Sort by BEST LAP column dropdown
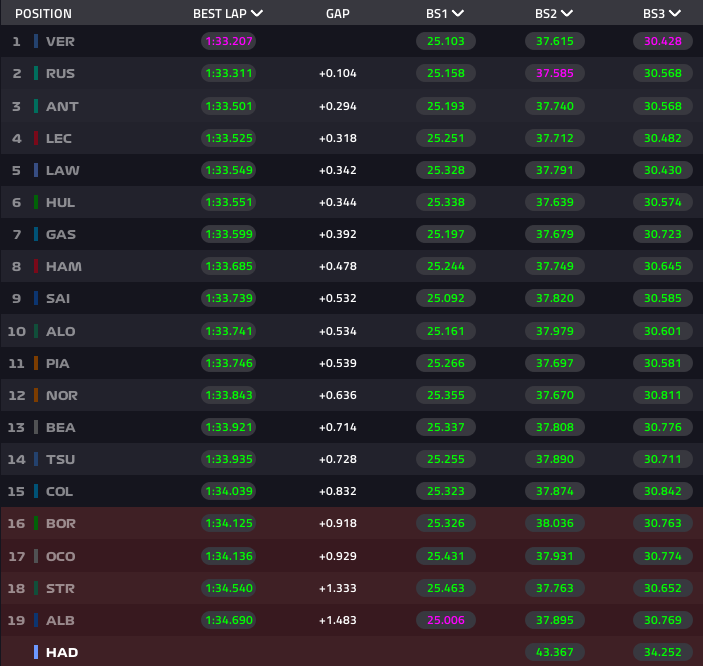 click(257, 14)
